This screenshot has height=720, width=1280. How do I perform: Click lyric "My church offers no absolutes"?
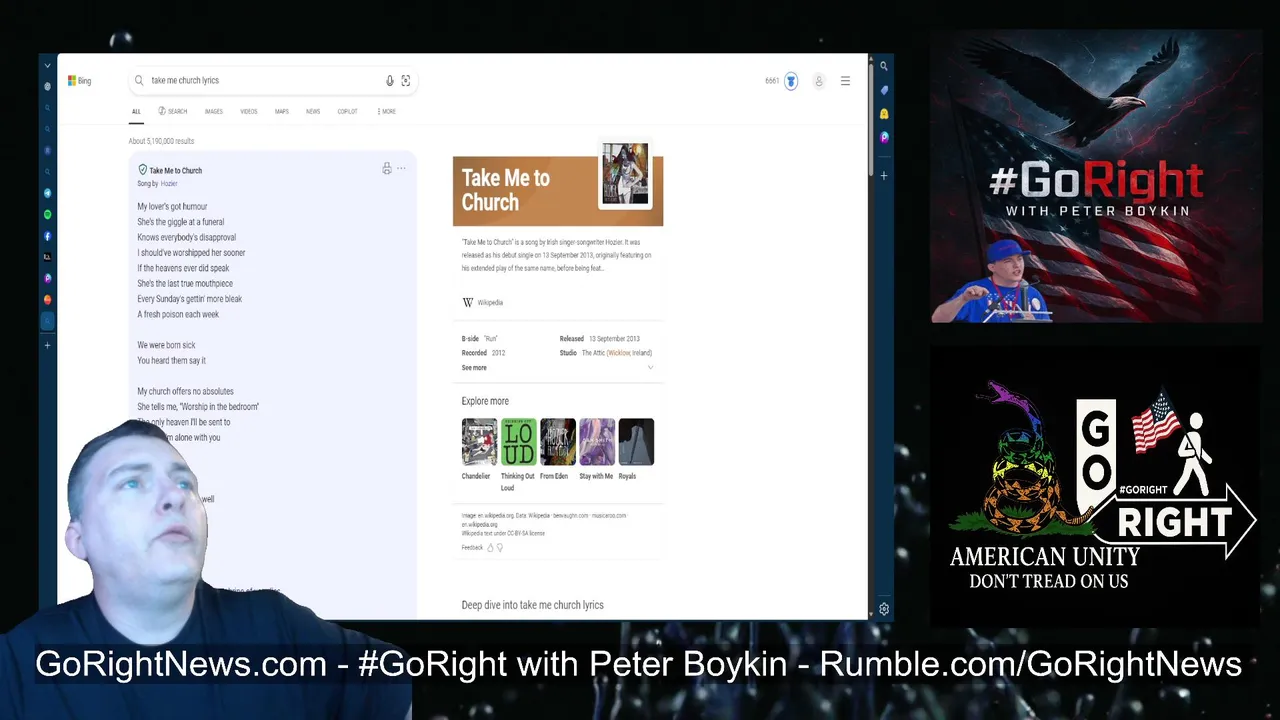click(185, 391)
